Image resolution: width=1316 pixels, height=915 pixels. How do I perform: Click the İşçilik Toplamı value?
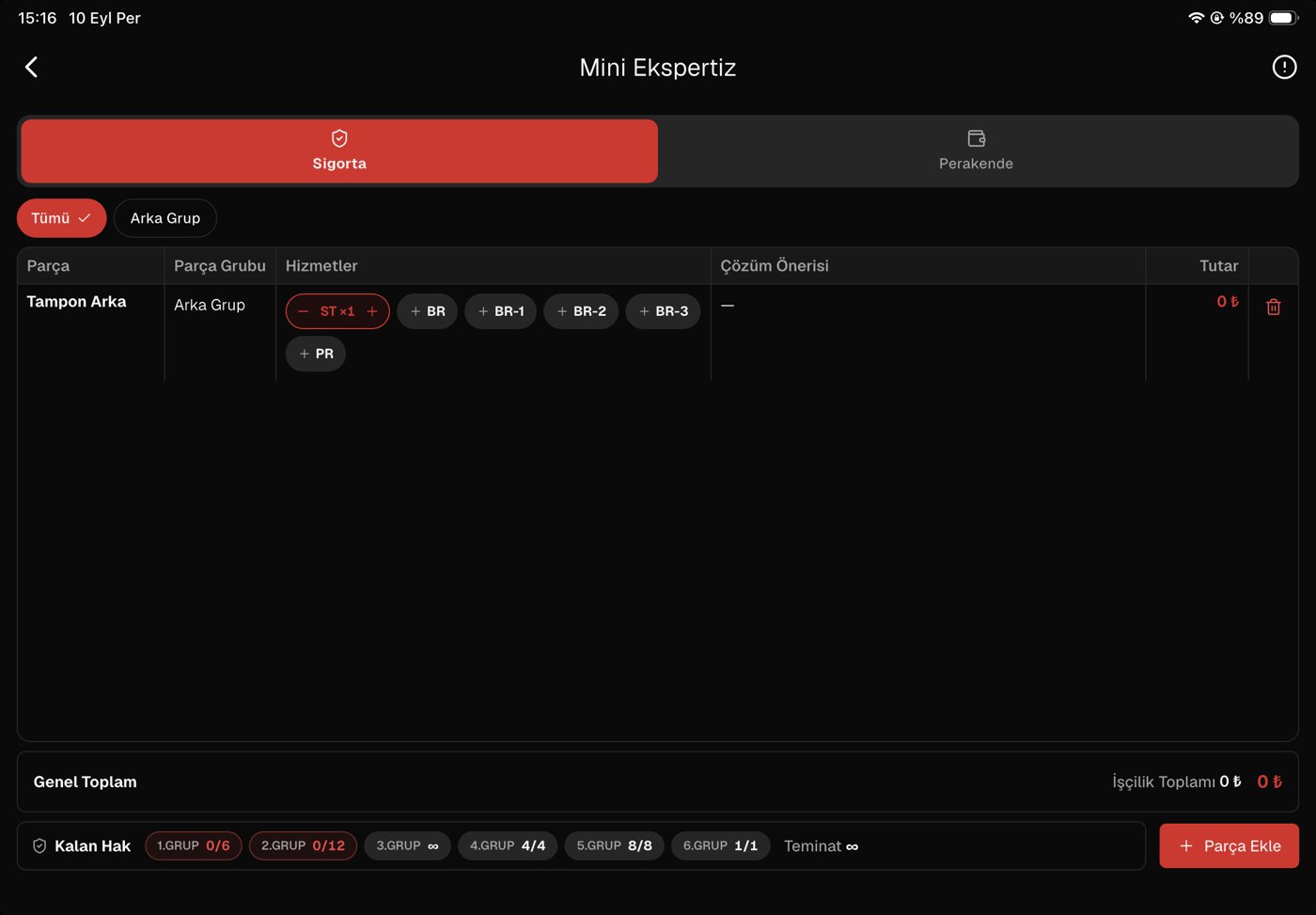tap(1230, 781)
